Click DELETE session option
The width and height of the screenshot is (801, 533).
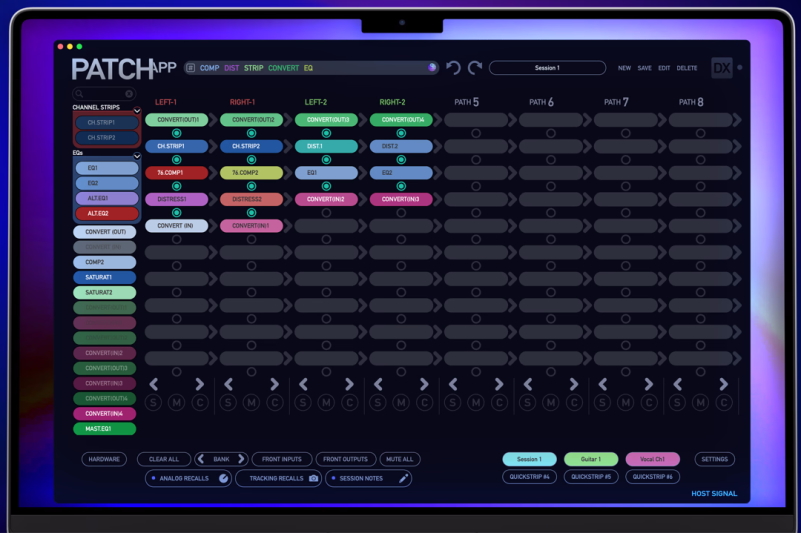coord(687,68)
